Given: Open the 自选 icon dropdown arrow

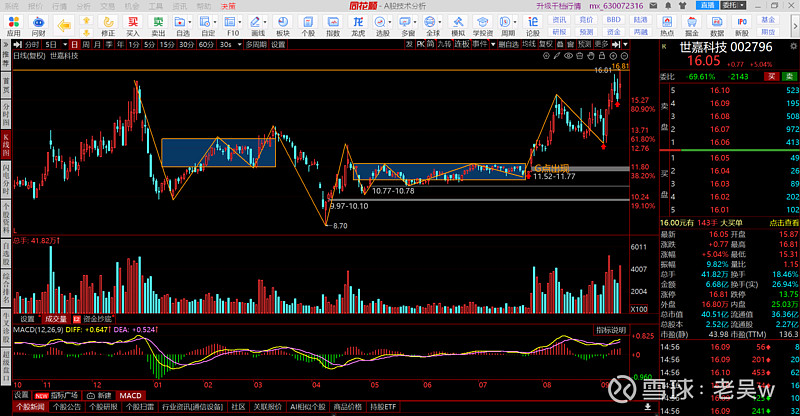Looking at the screenshot, I should (189, 22).
